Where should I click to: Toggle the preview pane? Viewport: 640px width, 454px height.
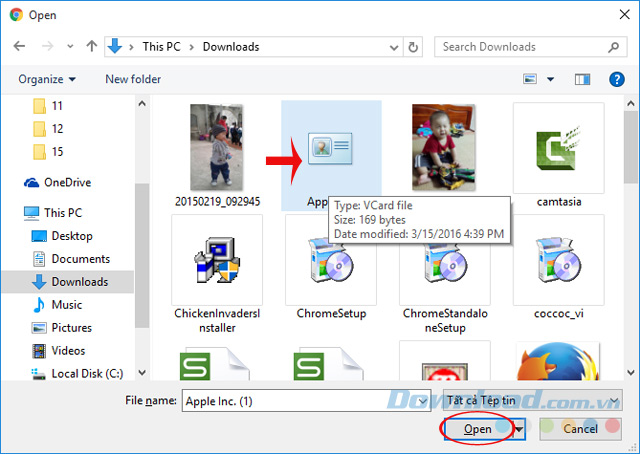point(582,79)
